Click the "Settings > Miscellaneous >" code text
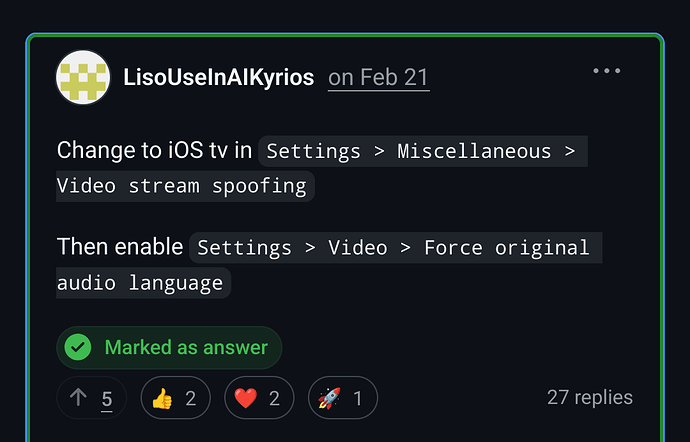The height and width of the screenshot is (442, 690). click(x=422, y=152)
